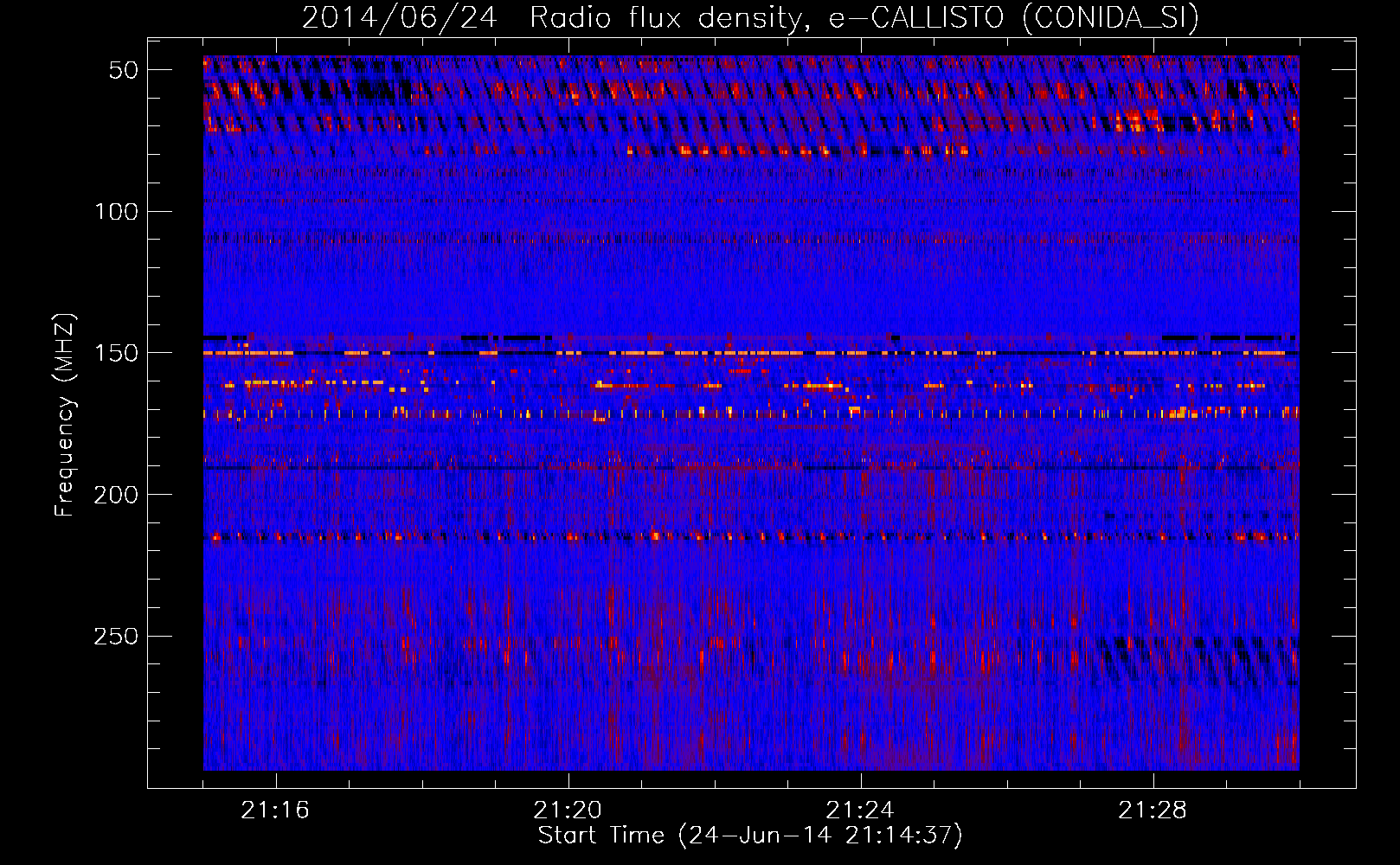The image size is (1400, 865).
Task: Click the 50 frequency tick label
Action: point(124,70)
